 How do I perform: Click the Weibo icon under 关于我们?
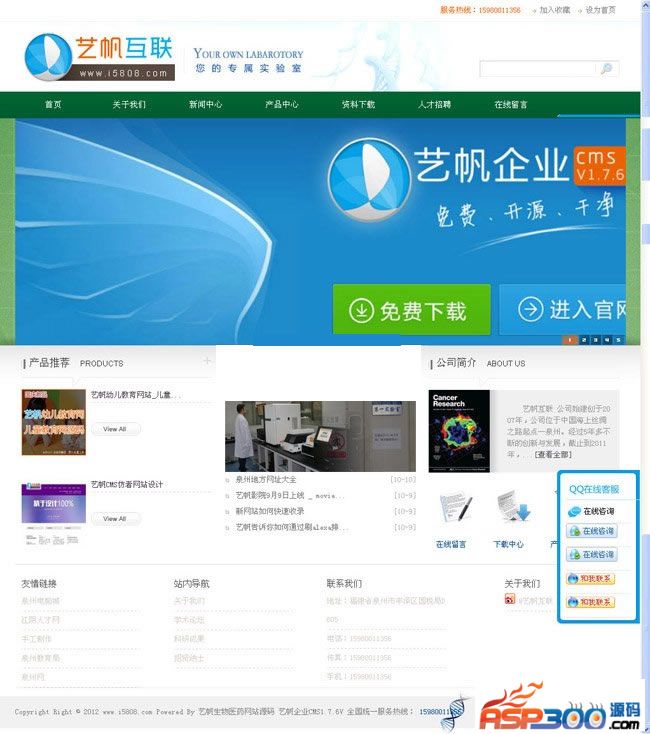coord(510,599)
